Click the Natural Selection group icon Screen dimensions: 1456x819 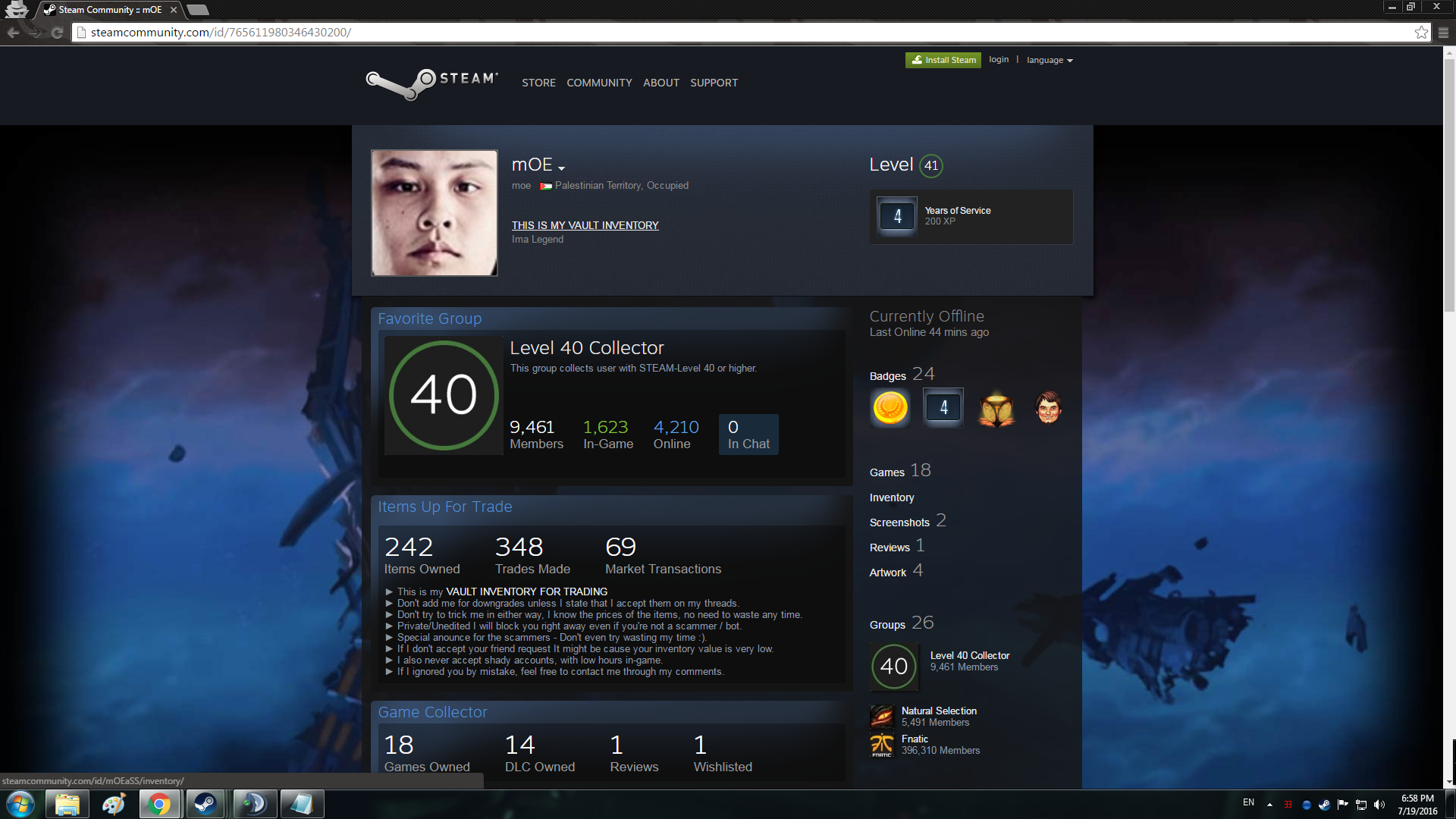click(x=882, y=717)
